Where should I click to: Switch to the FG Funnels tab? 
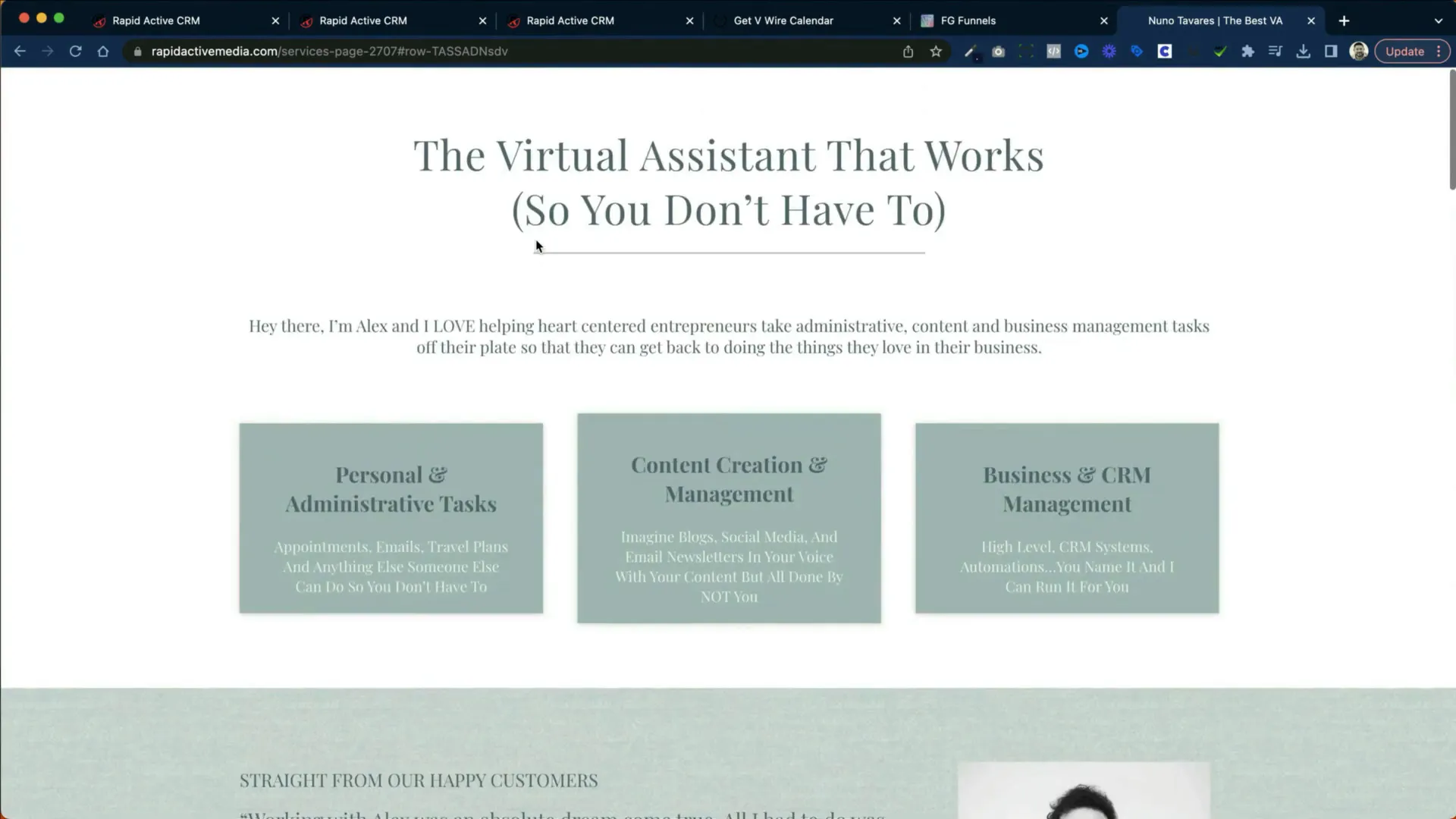(1014, 20)
